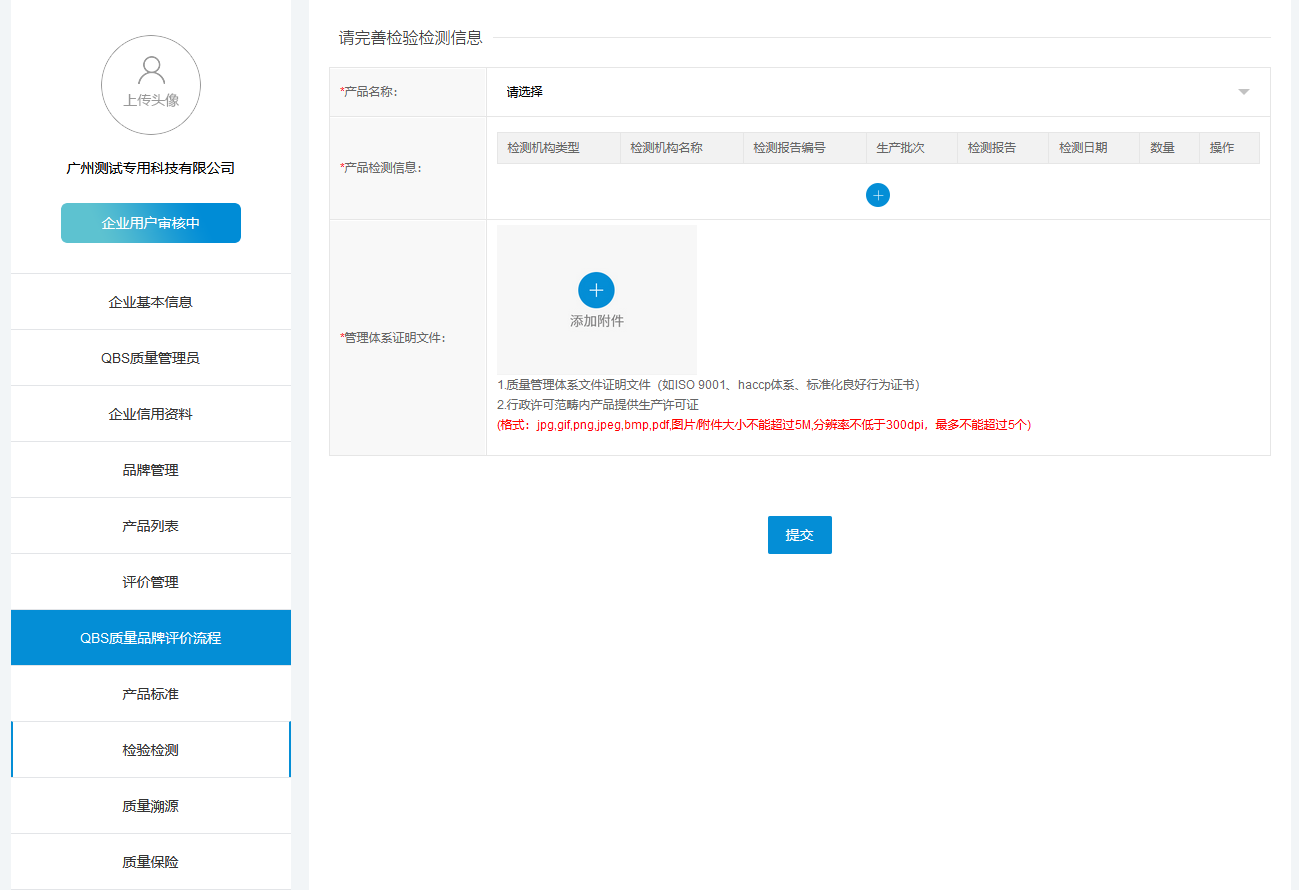Screen dimensions: 1299x890
Task: Open 企业基本信息 menu item
Action: [151, 302]
